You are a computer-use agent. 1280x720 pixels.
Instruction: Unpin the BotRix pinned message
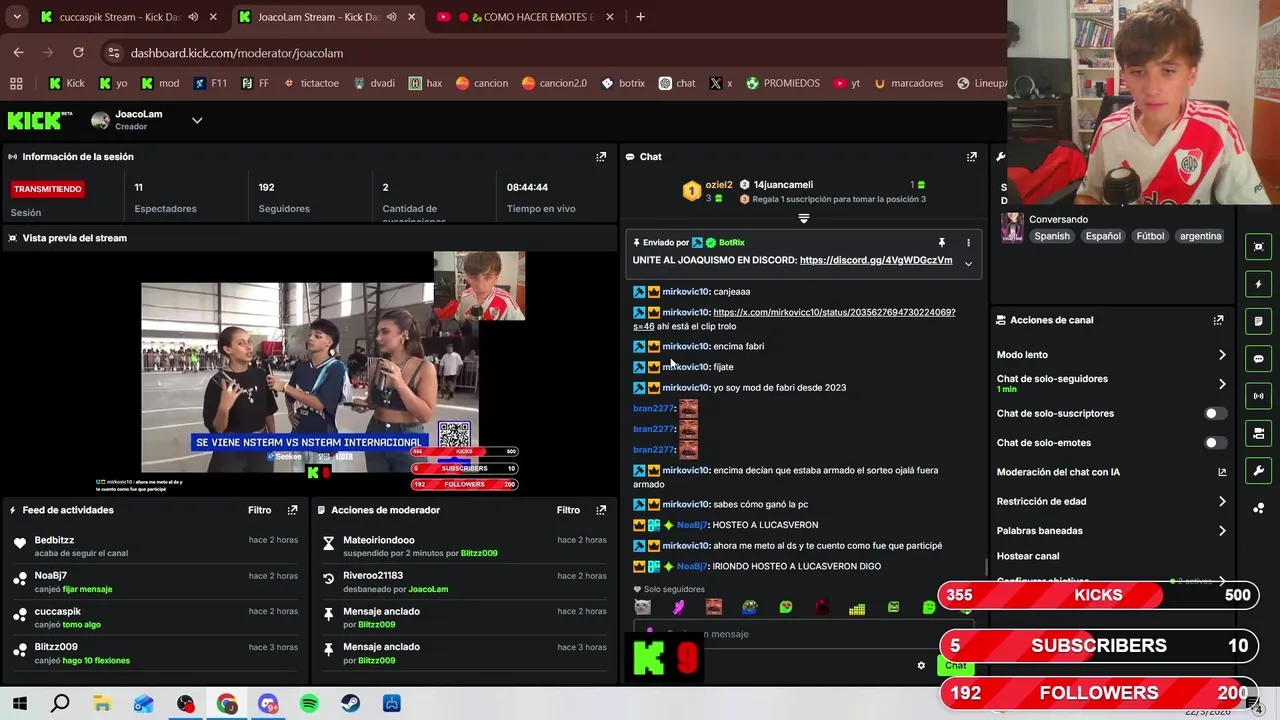tap(941, 243)
